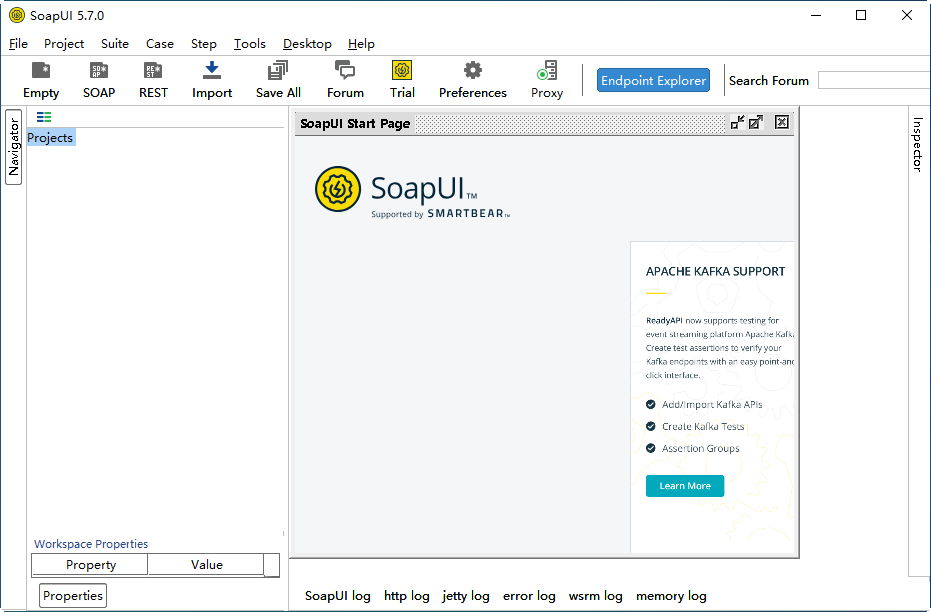Viewport: 931px width, 612px height.
Task: Show the jetty log tab
Action: 466,596
